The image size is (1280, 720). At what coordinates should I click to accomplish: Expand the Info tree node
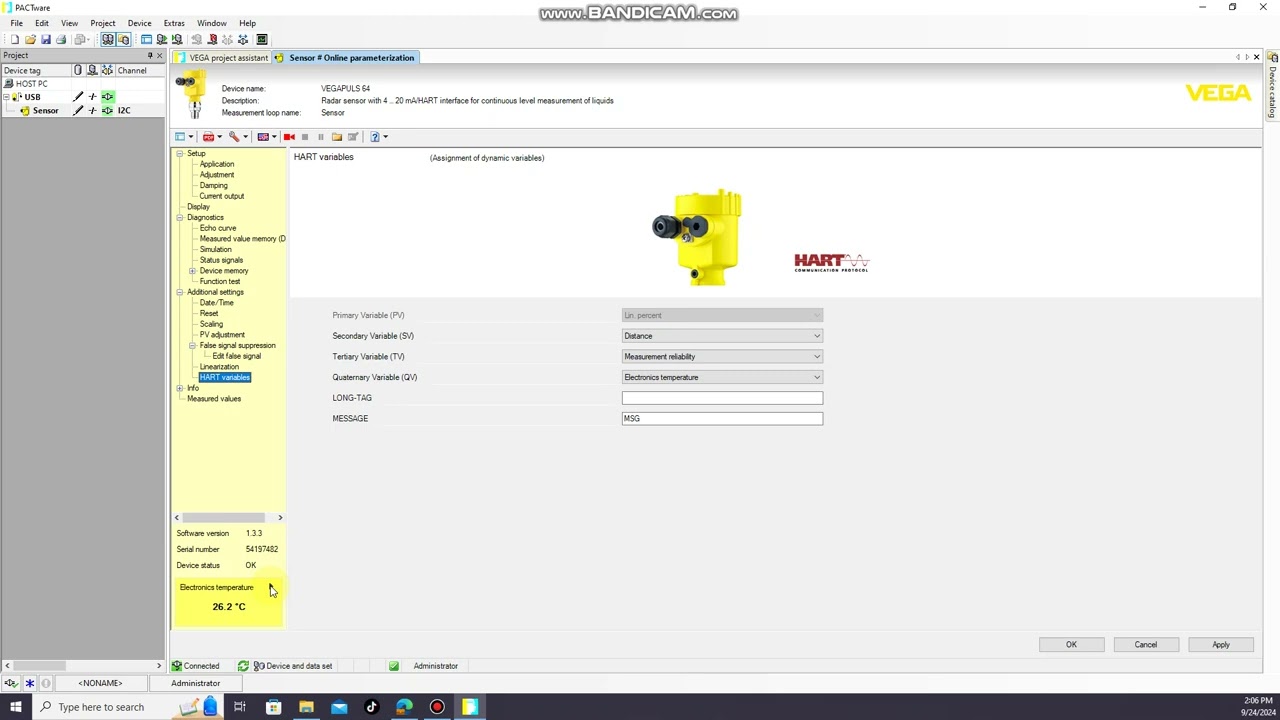pos(180,389)
